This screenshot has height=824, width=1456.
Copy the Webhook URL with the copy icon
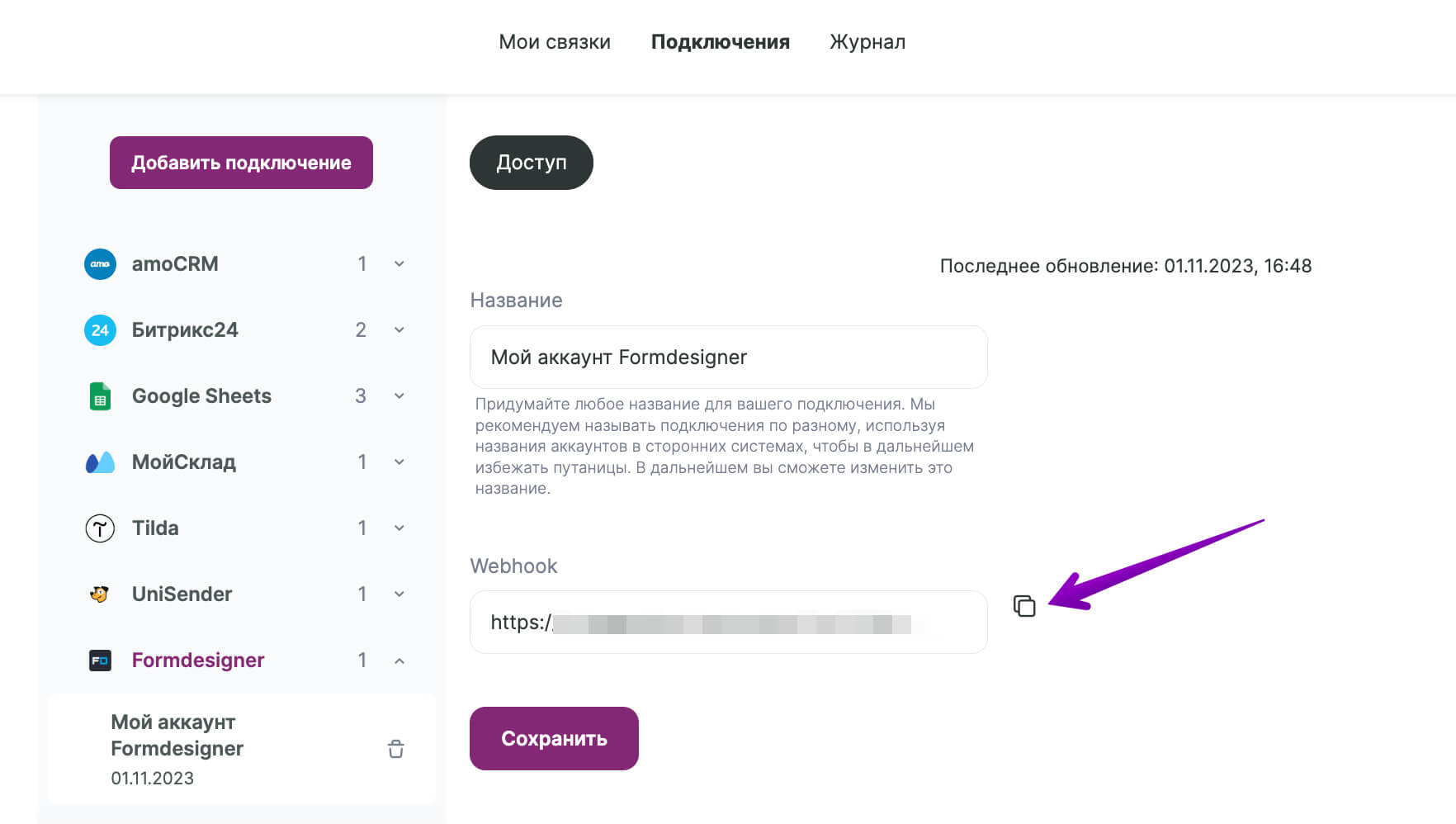(1024, 606)
